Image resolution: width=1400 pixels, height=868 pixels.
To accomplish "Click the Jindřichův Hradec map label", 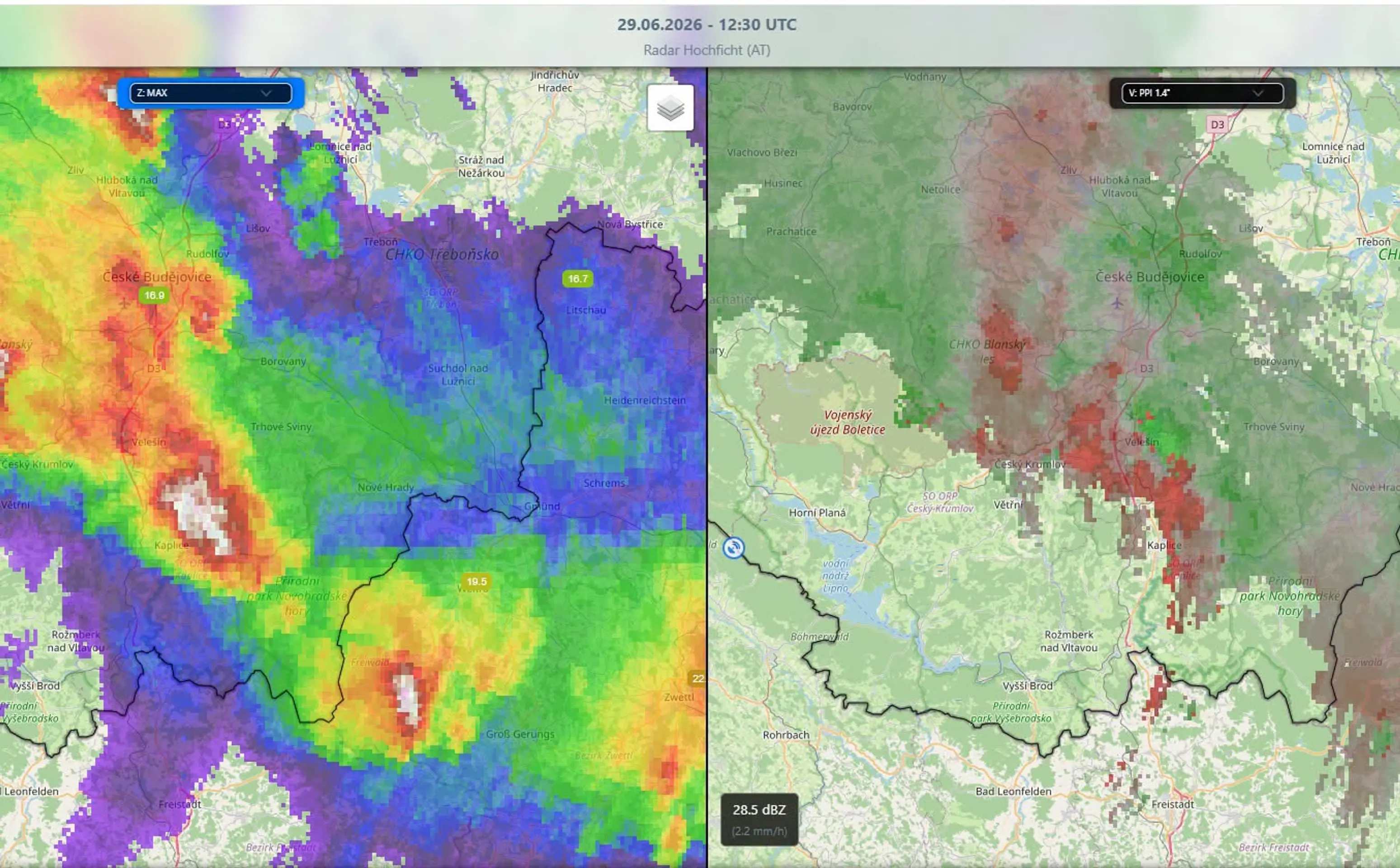I will tap(555, 81).
